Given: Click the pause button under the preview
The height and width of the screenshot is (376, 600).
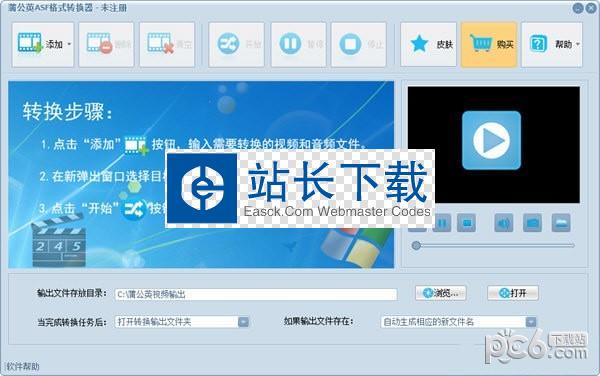Looking at the screenshot, I should (442, 223).
